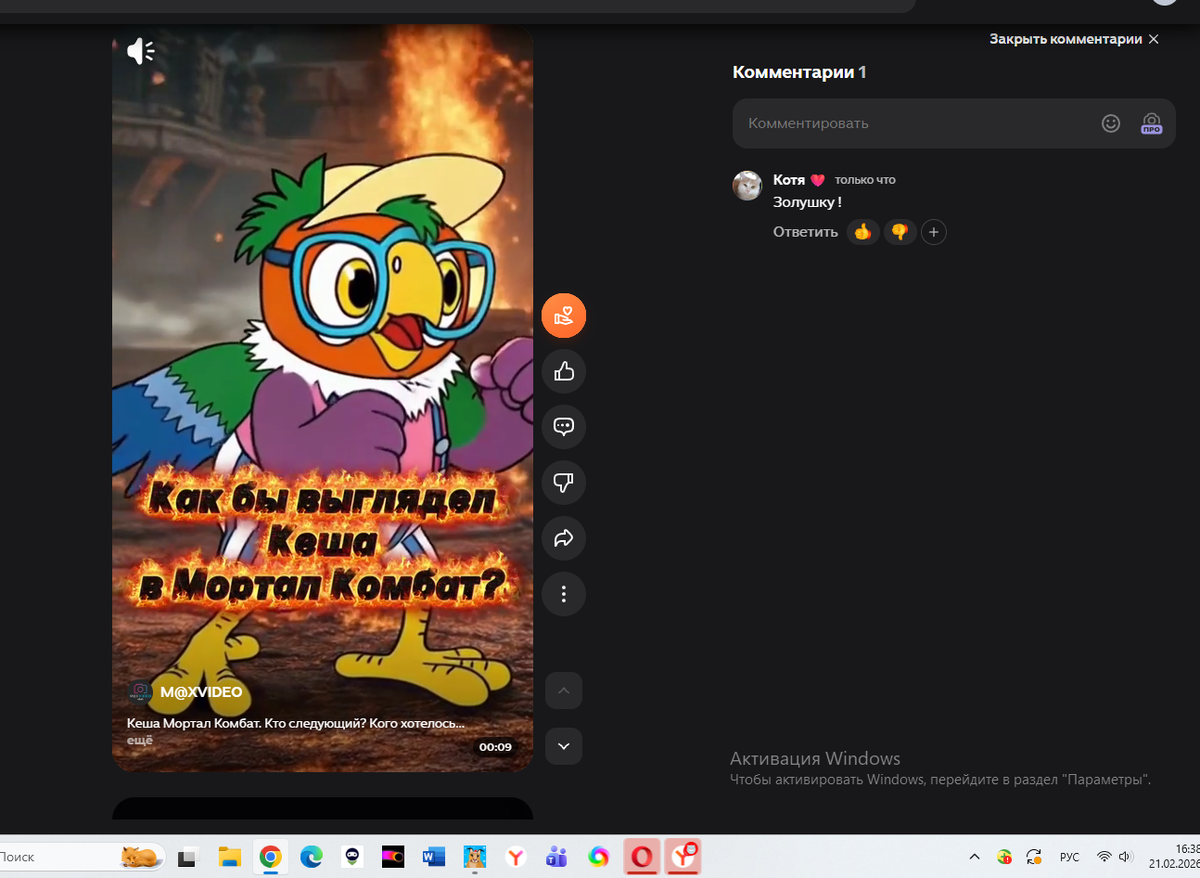Switch the keyboard language РУС
Screen dimensions: 1200x878
[x=1069, y=857]
